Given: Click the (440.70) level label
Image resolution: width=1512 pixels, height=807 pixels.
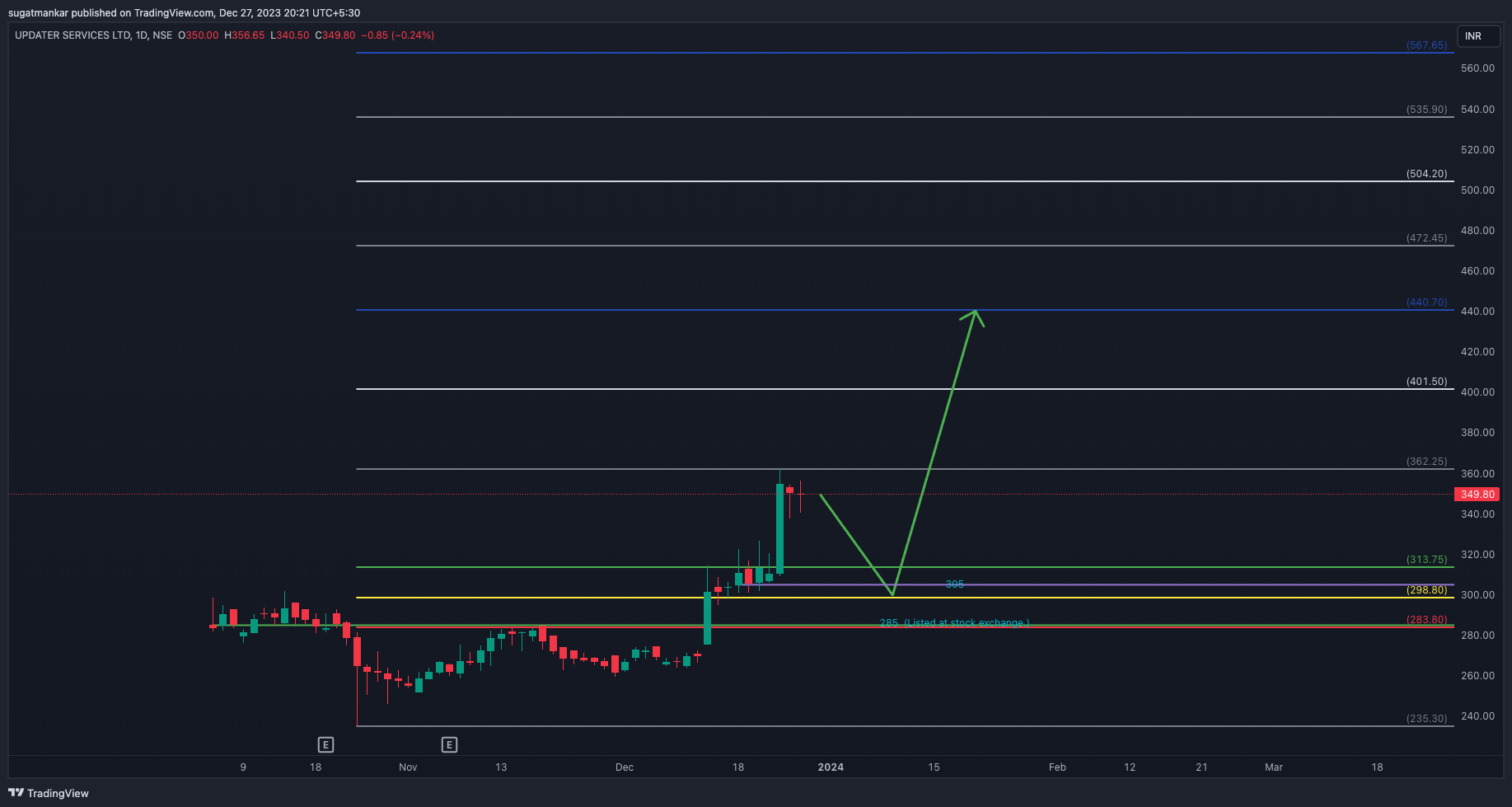Looking at the screenshot, I should click(1426, 303).
